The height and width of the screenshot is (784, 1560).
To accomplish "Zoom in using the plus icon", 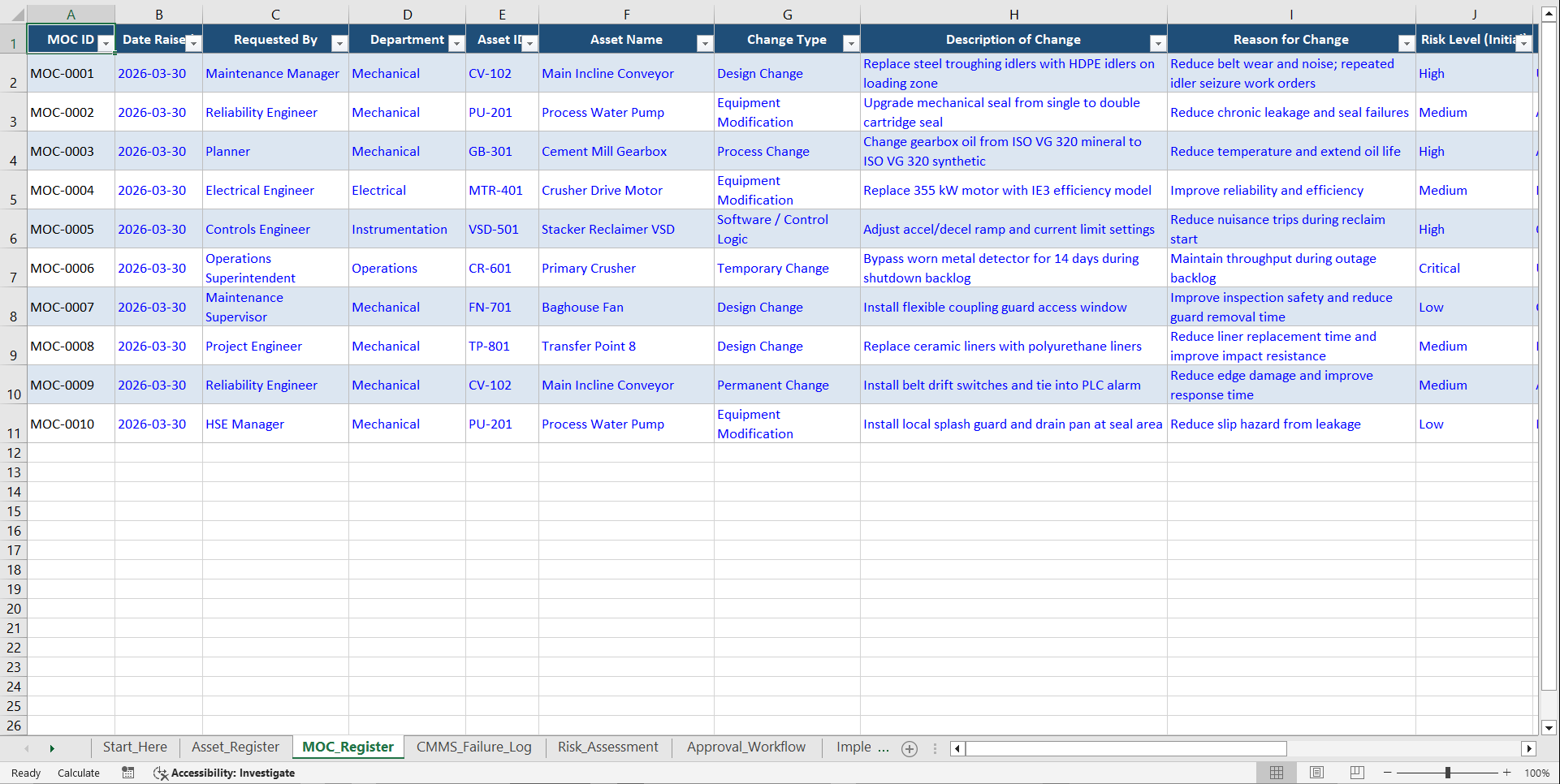I will click(x=1507, y=773).
